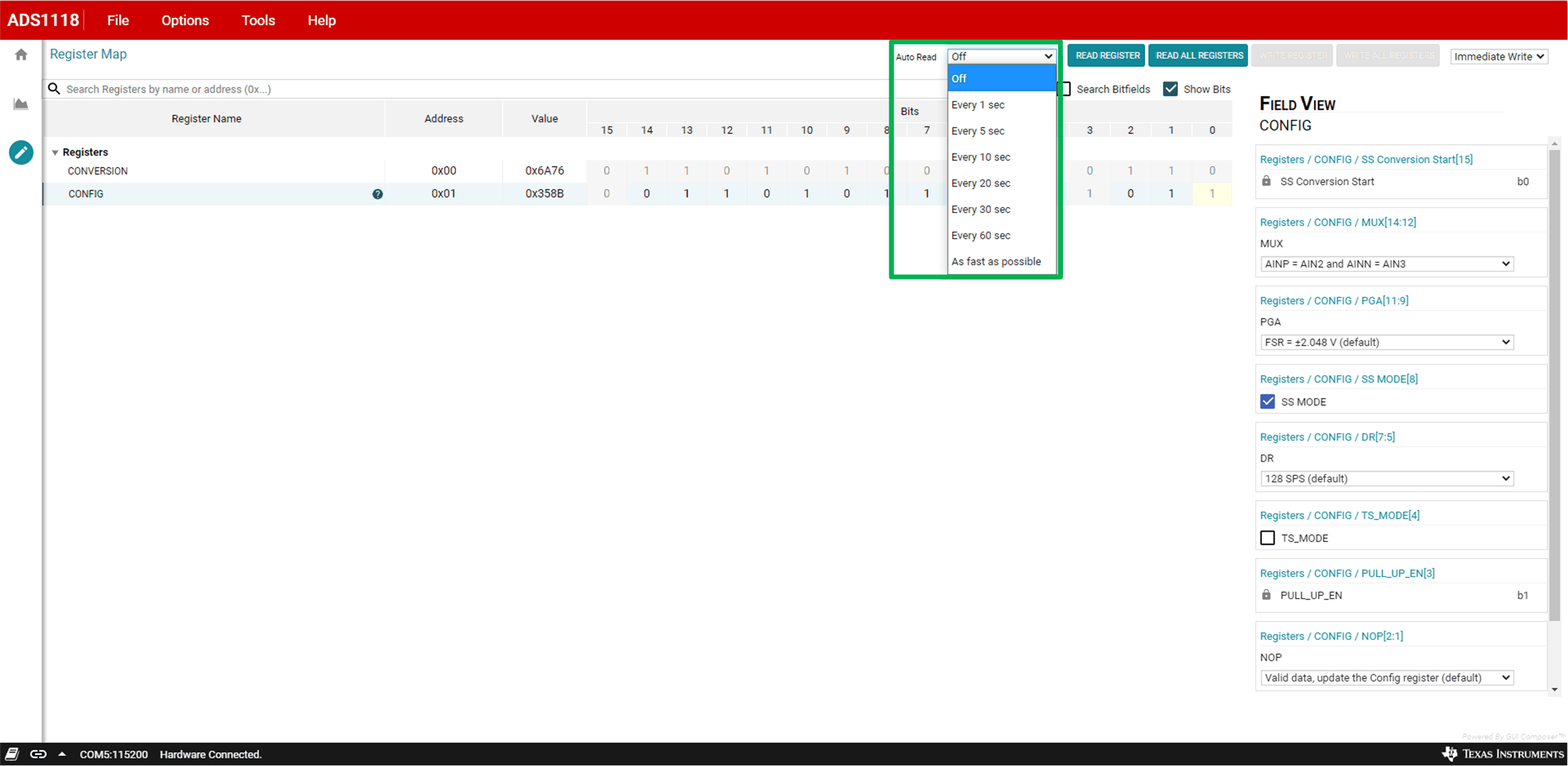Click the connection link icon in status bar

pyautogui.click(x=38, y=754)
